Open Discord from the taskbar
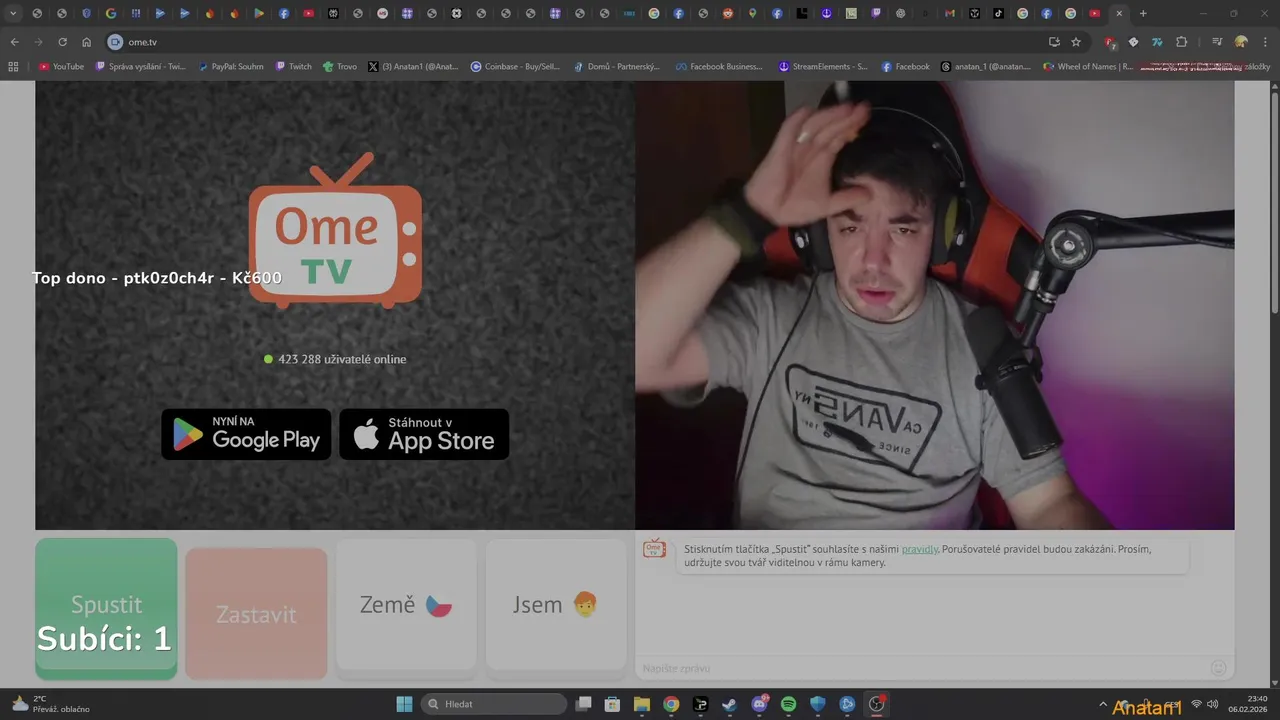The height and width of the screenshot is (720, 1280). (759, 704)
